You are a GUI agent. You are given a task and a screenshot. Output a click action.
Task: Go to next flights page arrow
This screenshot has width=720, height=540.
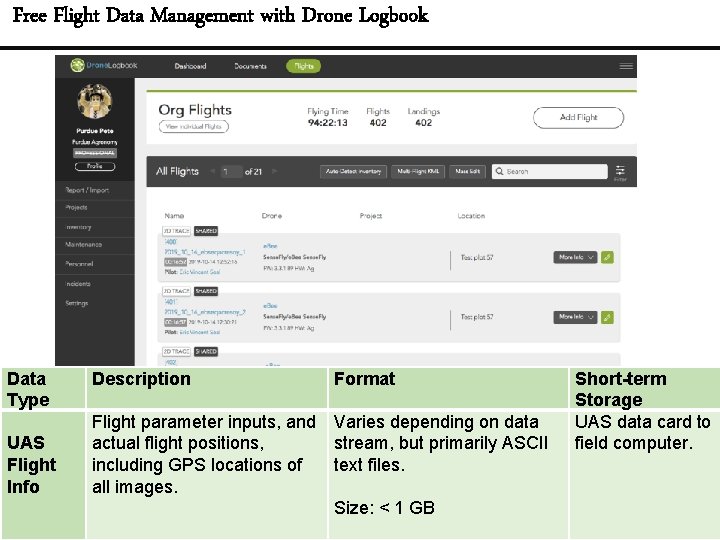pyautogui.click(x=275, y=171)
